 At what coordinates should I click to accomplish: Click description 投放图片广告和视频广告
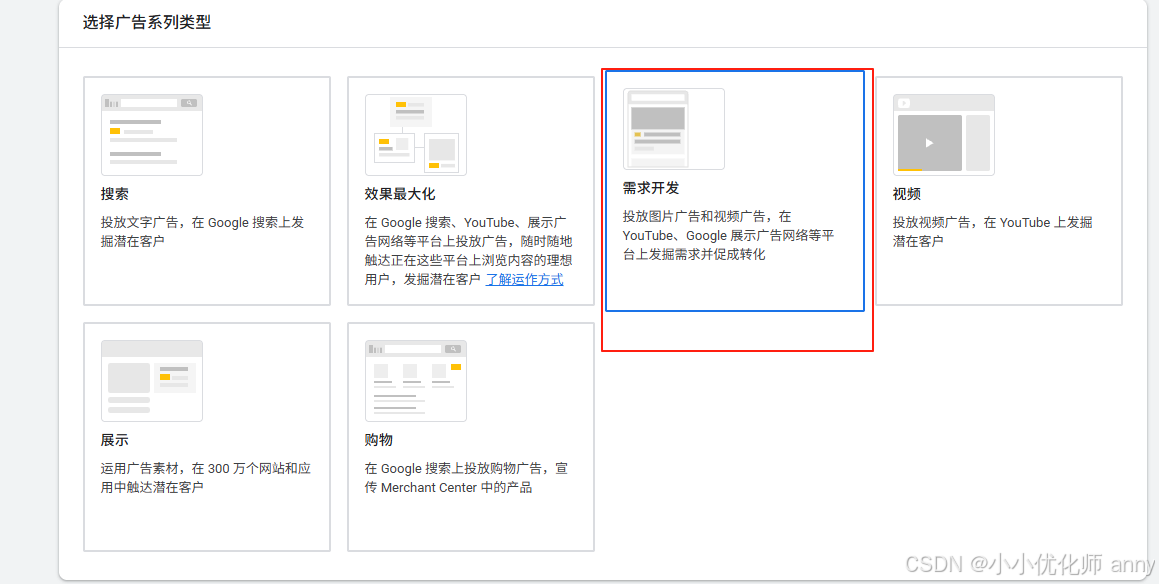(729, 235)
